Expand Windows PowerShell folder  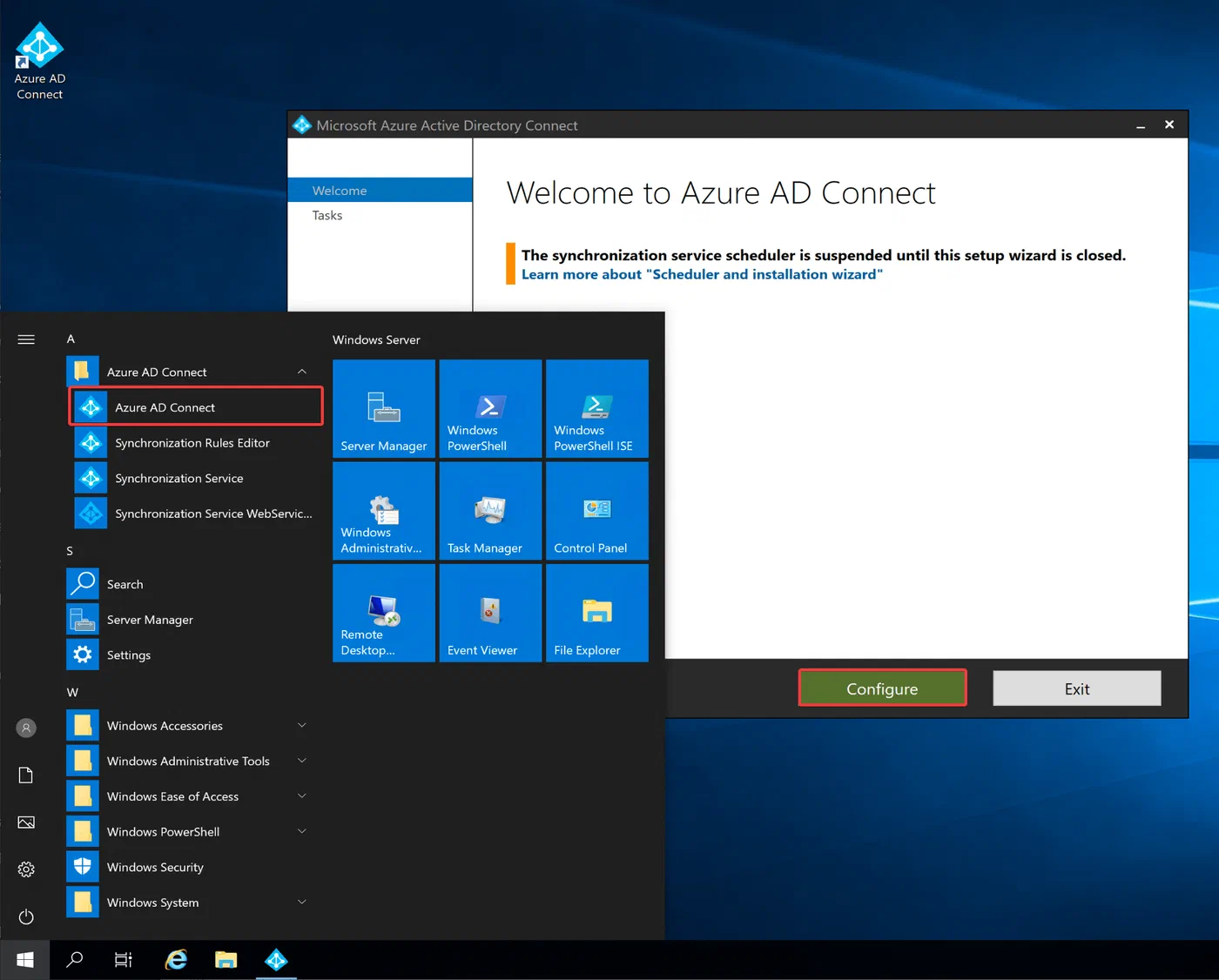192,832
